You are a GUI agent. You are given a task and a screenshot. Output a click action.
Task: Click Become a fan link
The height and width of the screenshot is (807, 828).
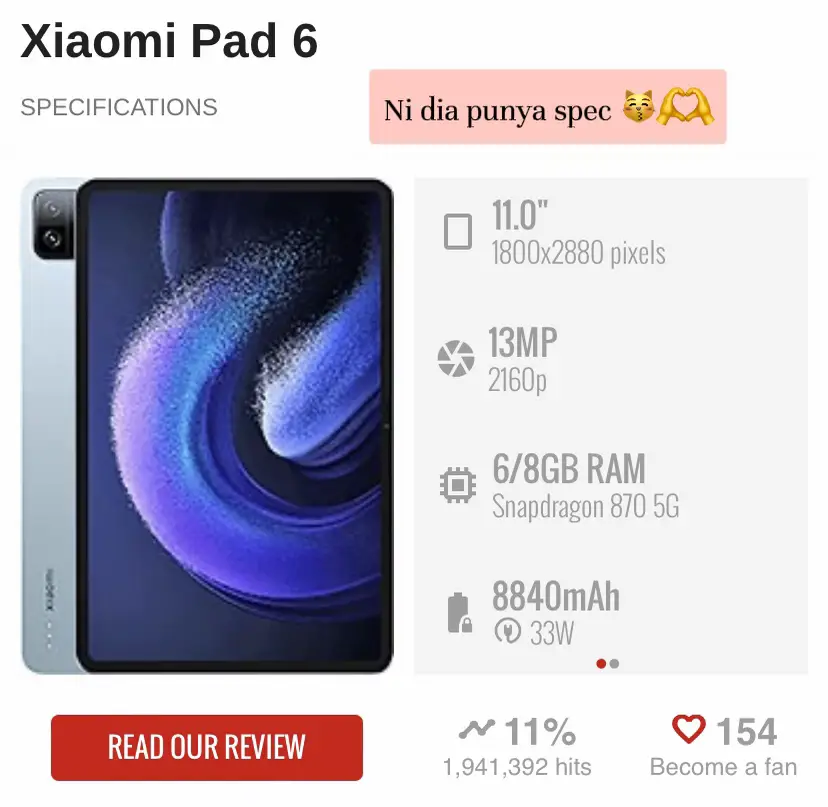click(x=723, y=767)
